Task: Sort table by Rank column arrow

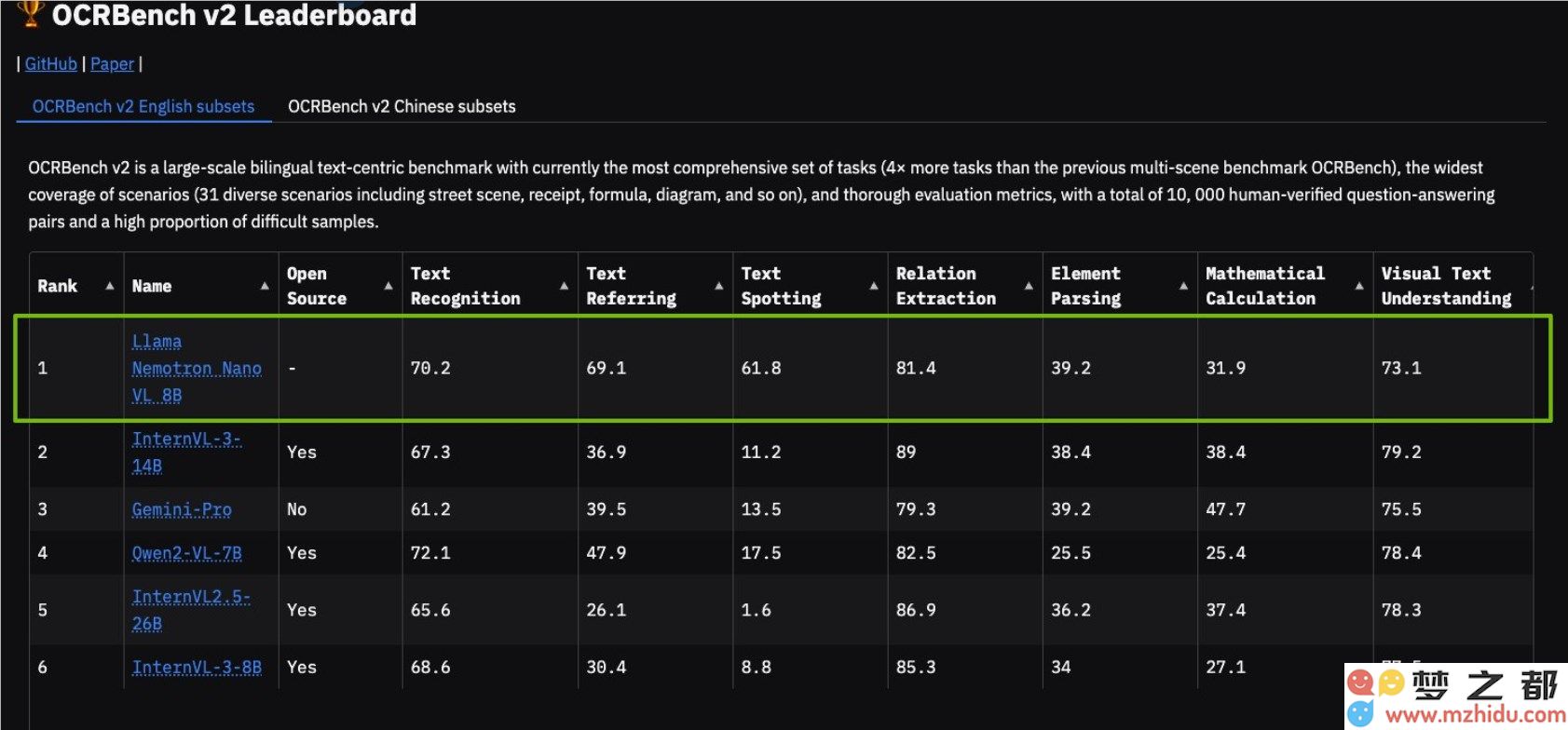Action: pyautogui.click(x=110, y=286)
